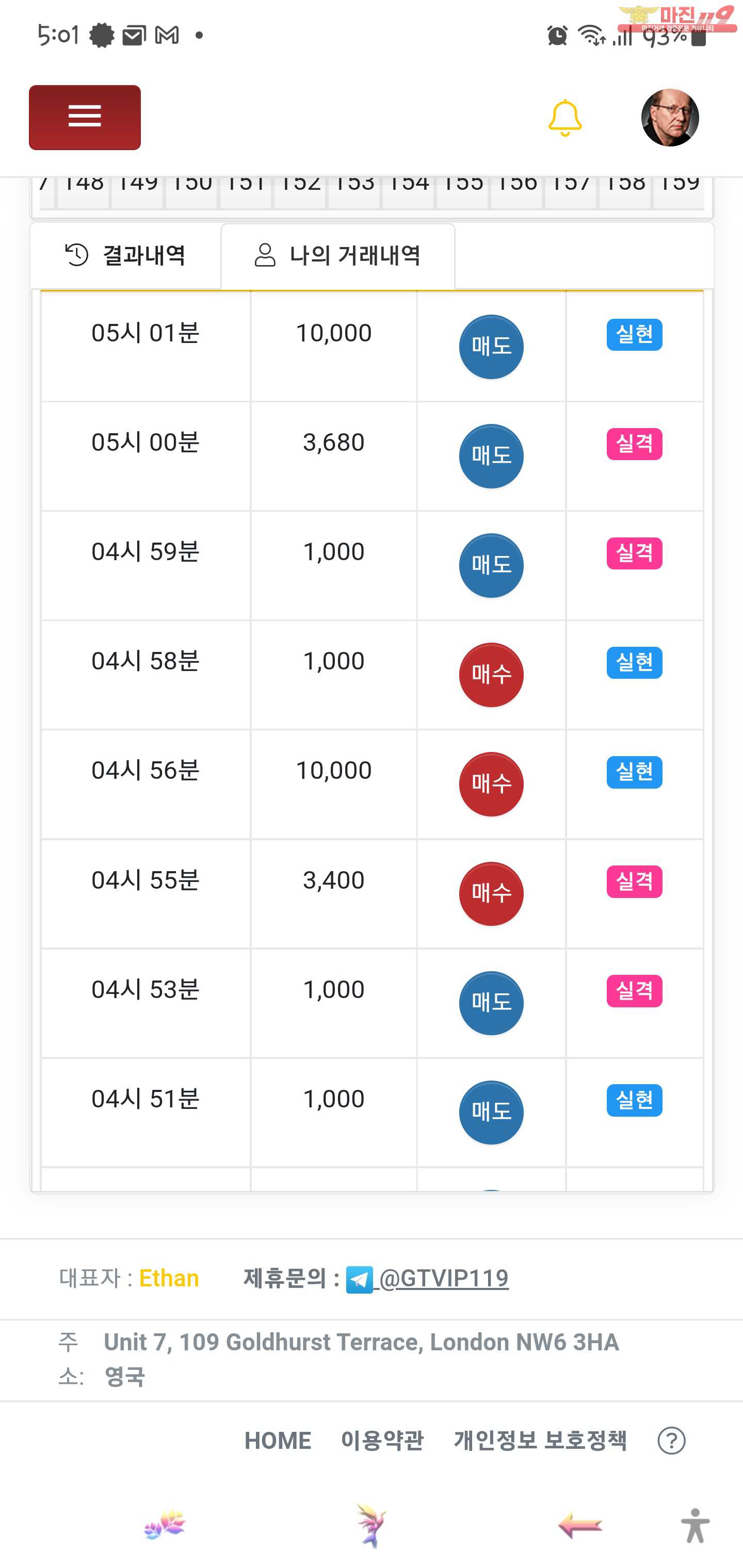Open the 이용약관 terms link
The height and width of the screenshot is (1568, 743).
point(382,1440)
